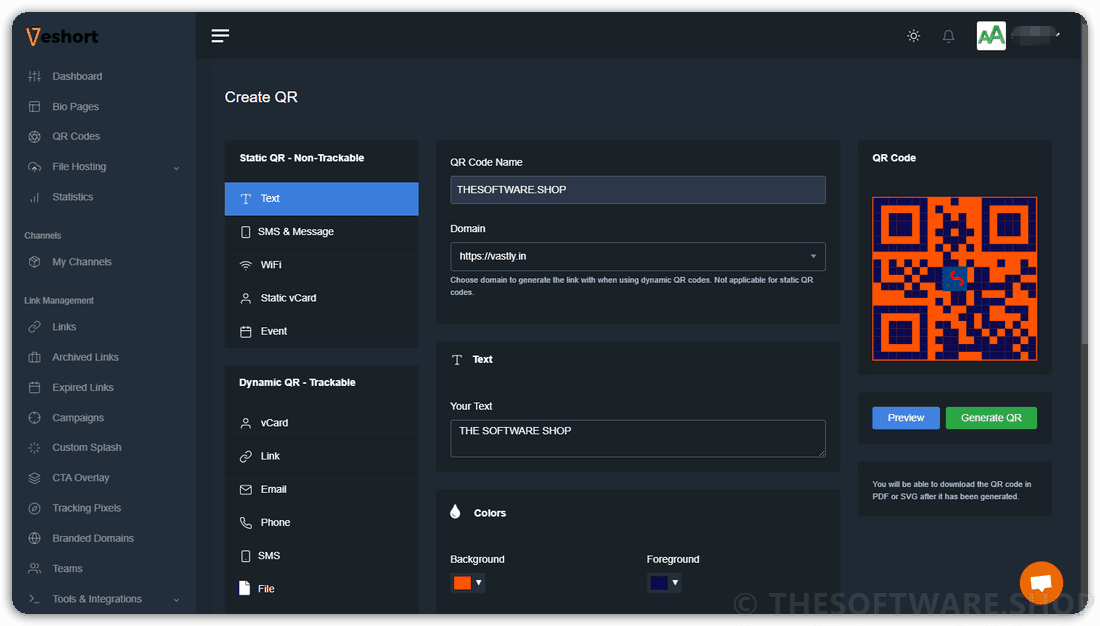Screen dimensions: 1100x626
Task: Go to Dashboard page
Action: coord(77,76)
